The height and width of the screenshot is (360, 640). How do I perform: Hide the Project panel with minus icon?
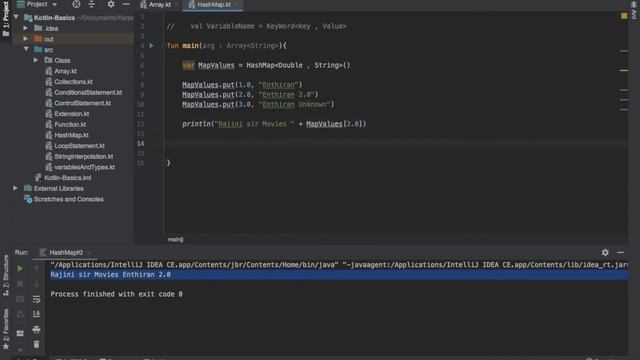click(x=126, y=4)
